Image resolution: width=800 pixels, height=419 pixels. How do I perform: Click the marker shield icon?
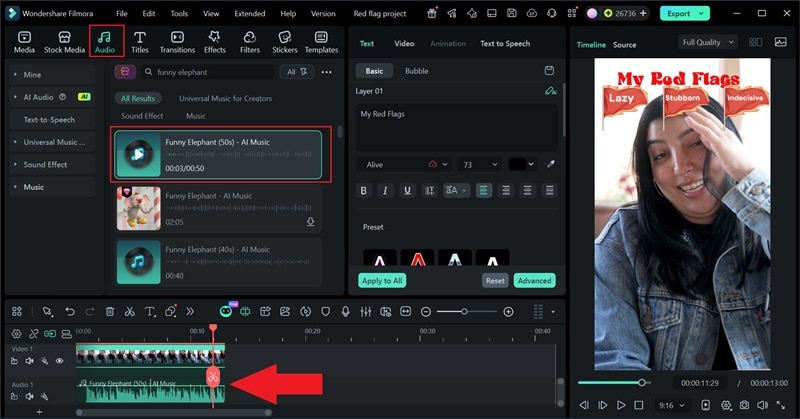(x=326, y=311)
